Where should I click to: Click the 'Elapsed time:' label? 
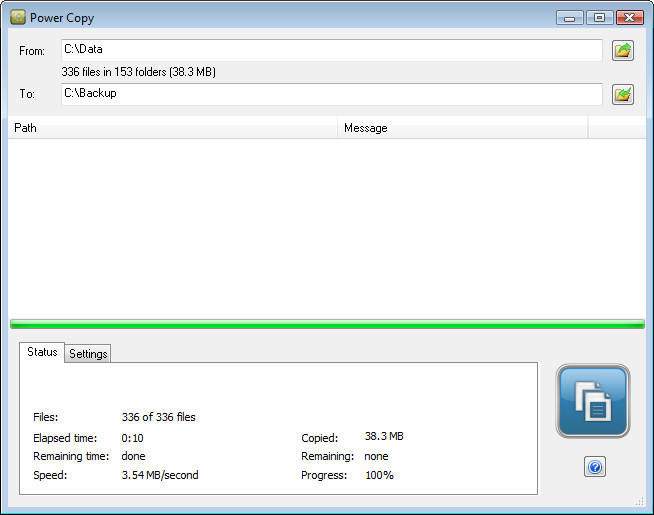coord(65,438)
